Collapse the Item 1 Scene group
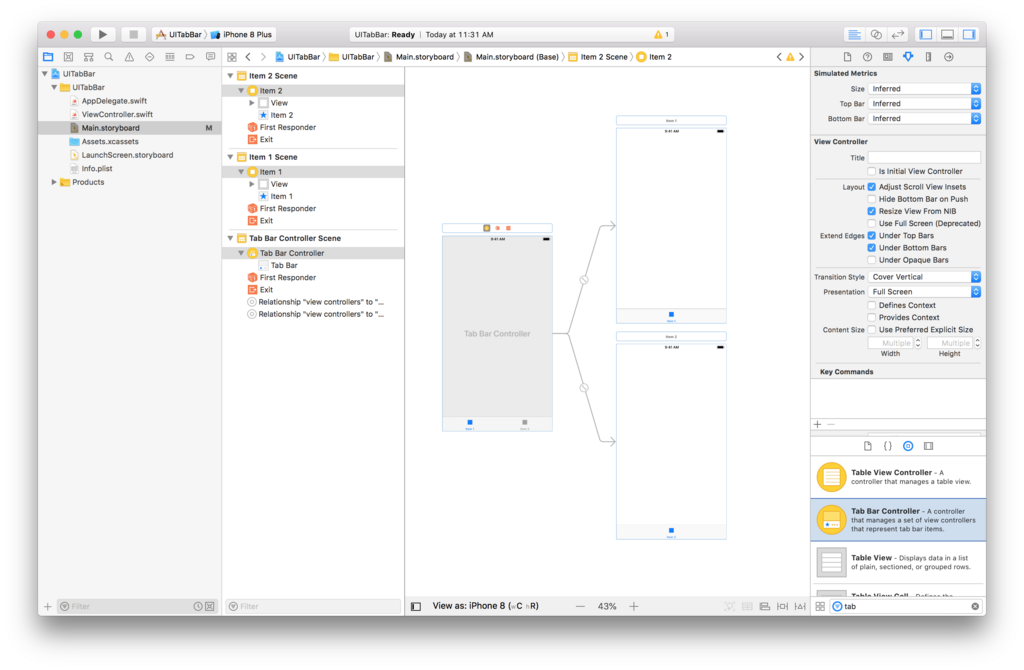Screen dimensions: 1024x670 [231, 157]
